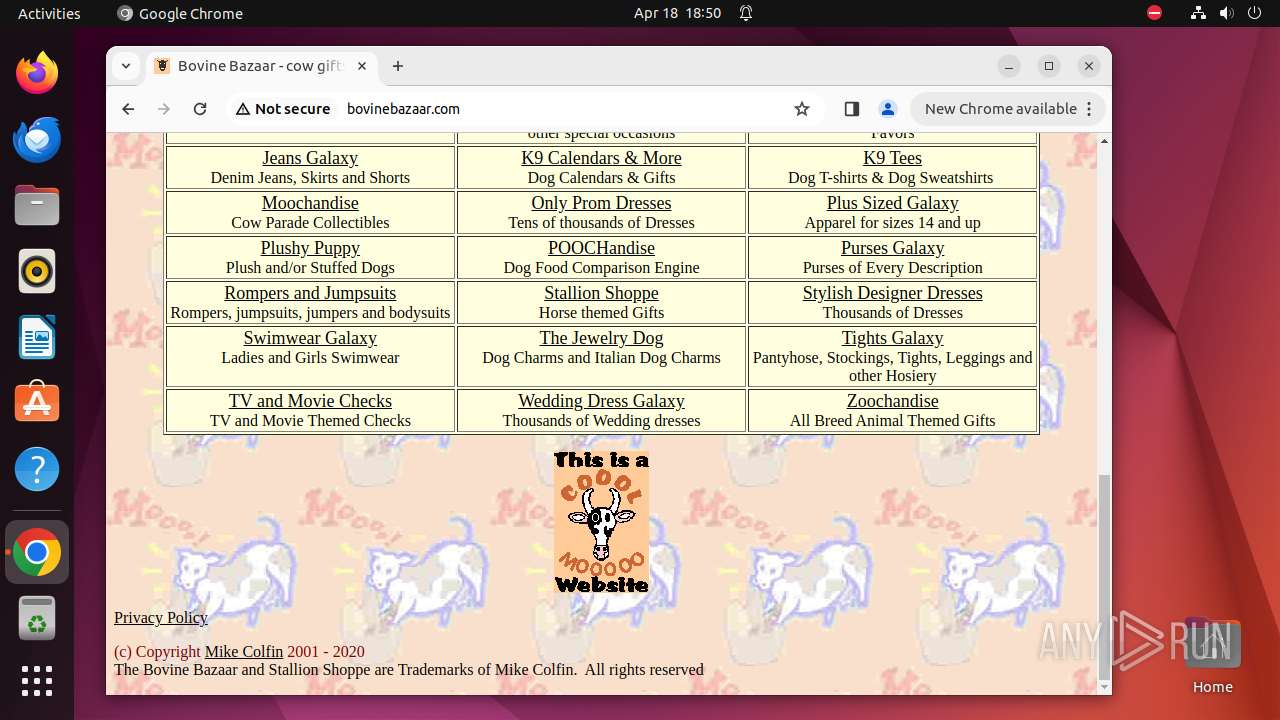Open Chrome three-dot menu
The width and height of the screenshot is (1280, 720).
pos(1090,109)
